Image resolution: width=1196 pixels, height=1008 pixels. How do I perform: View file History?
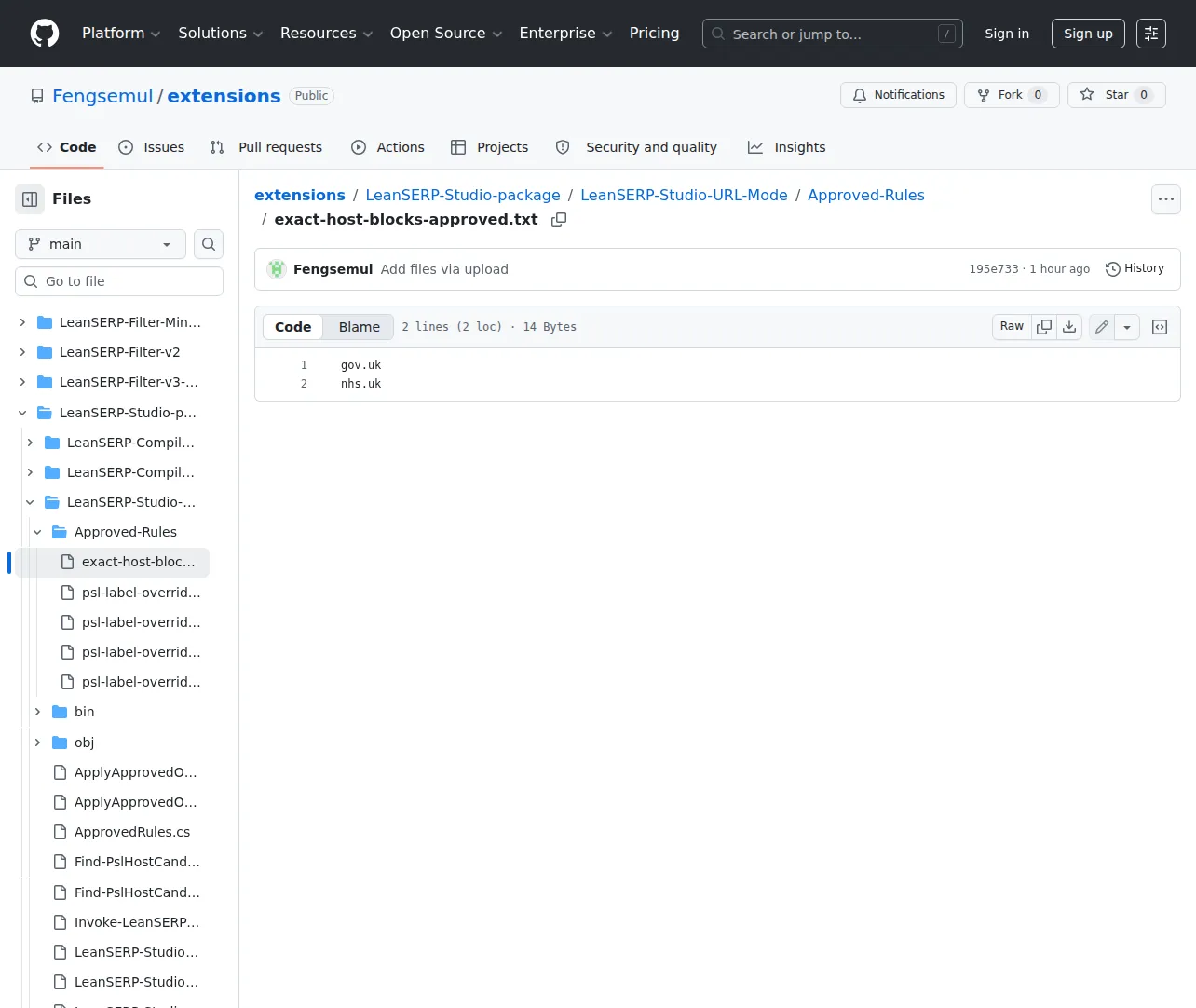coord(1135,268)
